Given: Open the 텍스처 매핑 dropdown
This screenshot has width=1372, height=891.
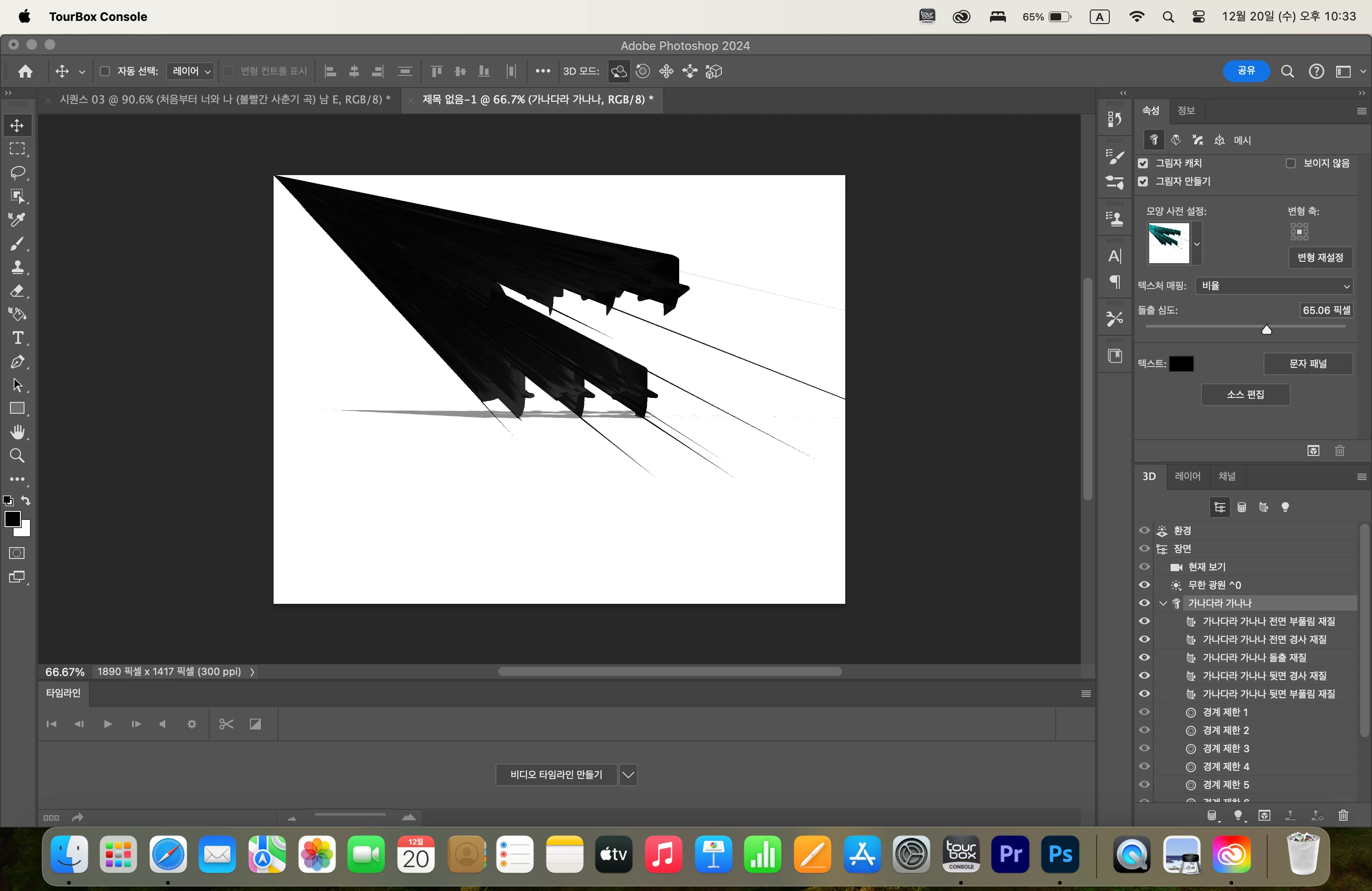Looking at the screenshot, I should pyautogui.click(x=1274, y=286).
